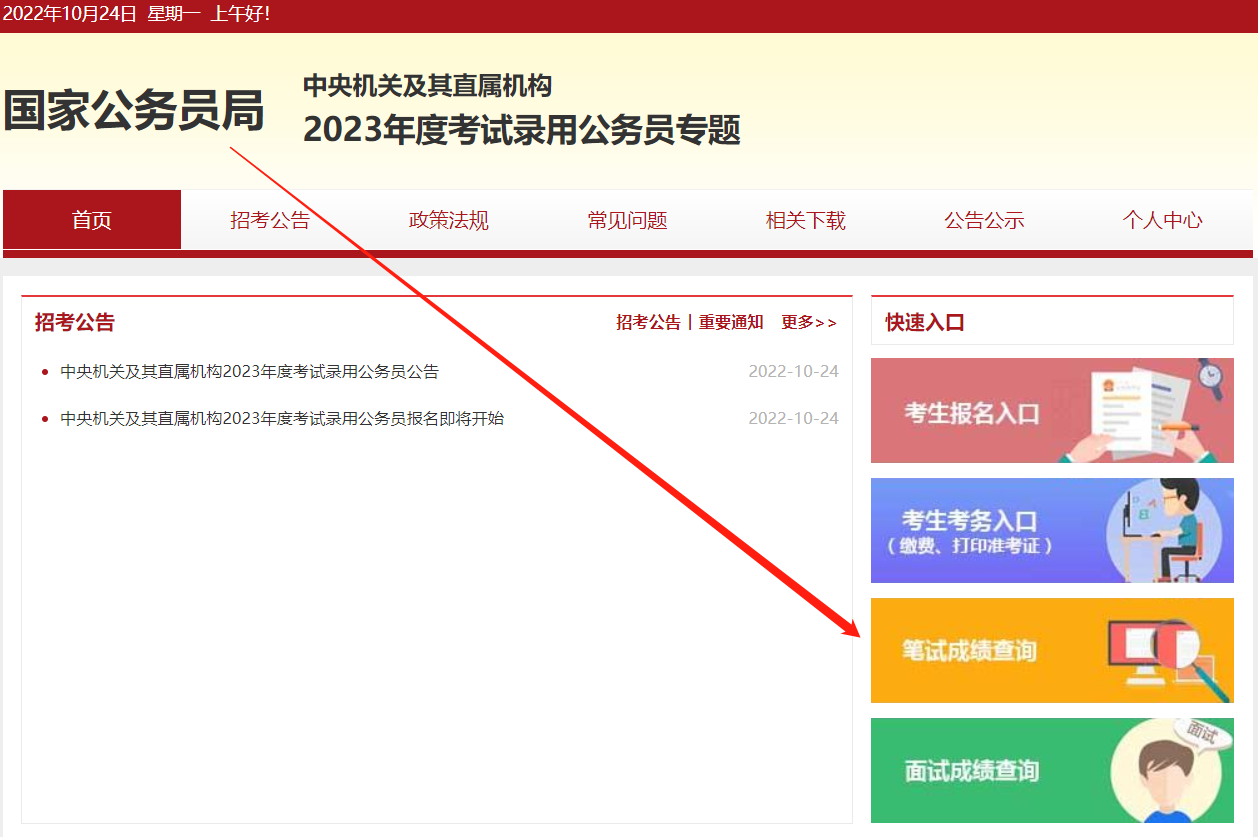The width and height of the screenshot is (1258, 837).
Task: Open the 笔试成绩查询 written score banner
Action: click(x=1052, y=650)
